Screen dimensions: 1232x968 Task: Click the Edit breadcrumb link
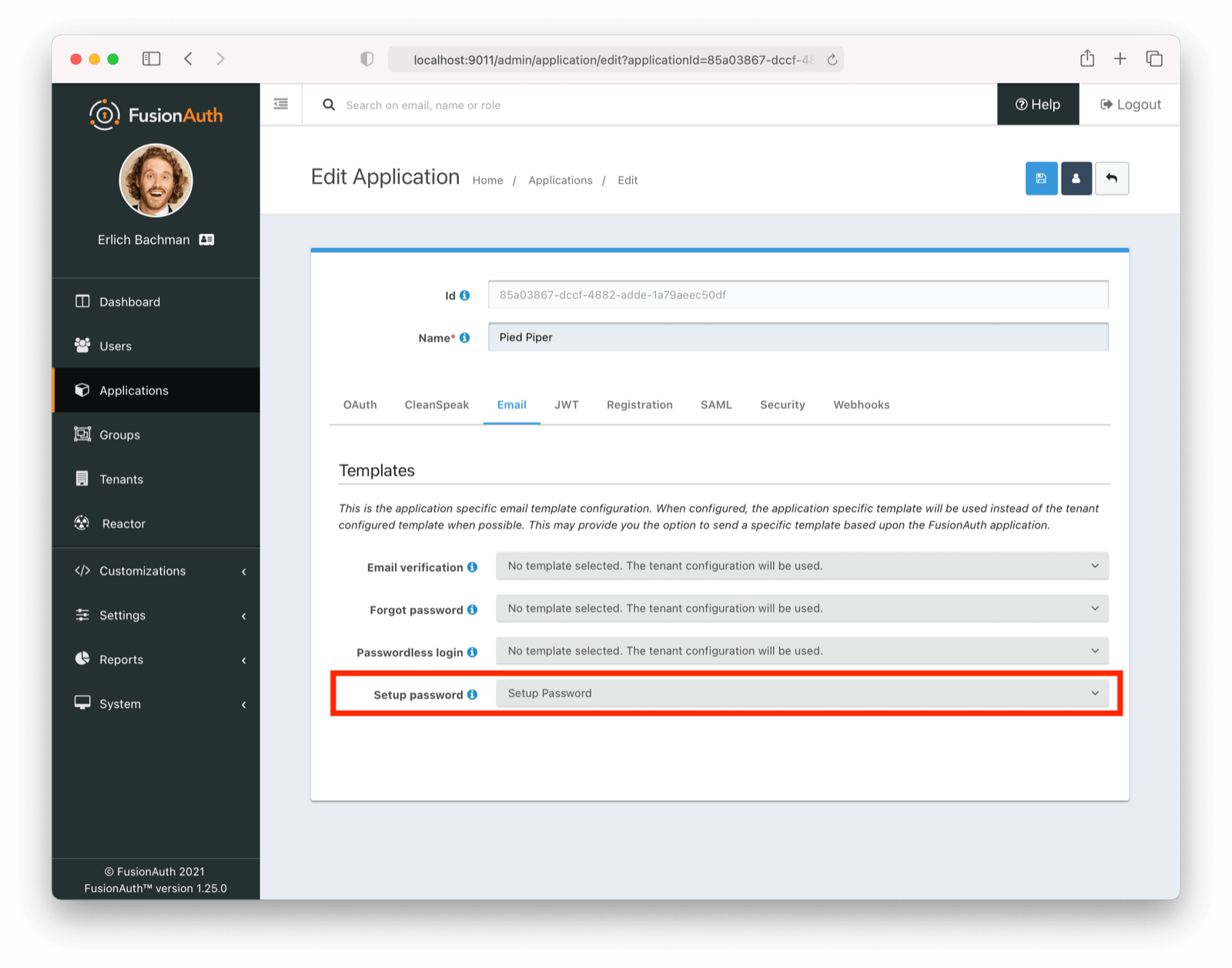(628, 180)
